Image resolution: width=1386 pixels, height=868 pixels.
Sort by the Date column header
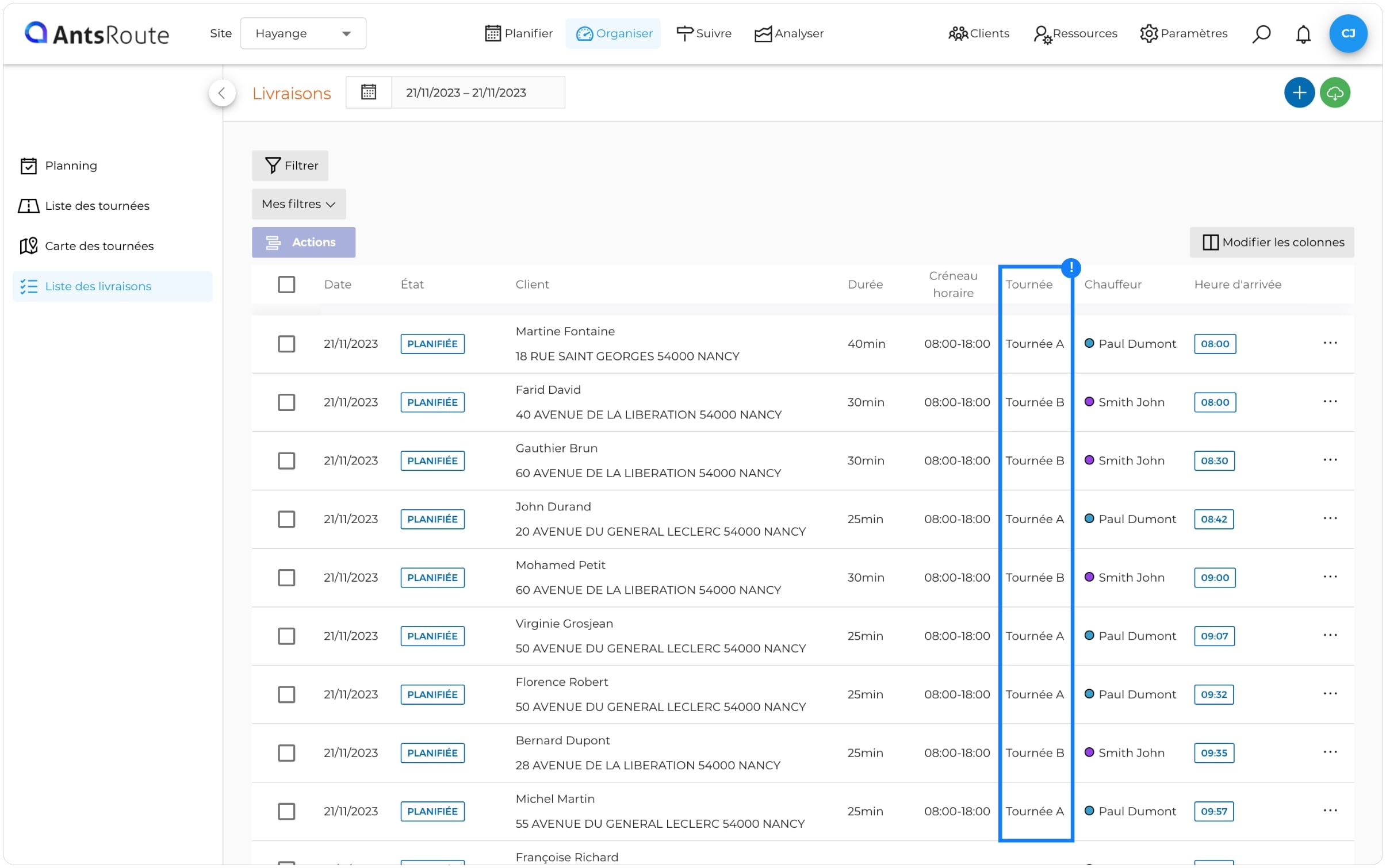point(338,285)
